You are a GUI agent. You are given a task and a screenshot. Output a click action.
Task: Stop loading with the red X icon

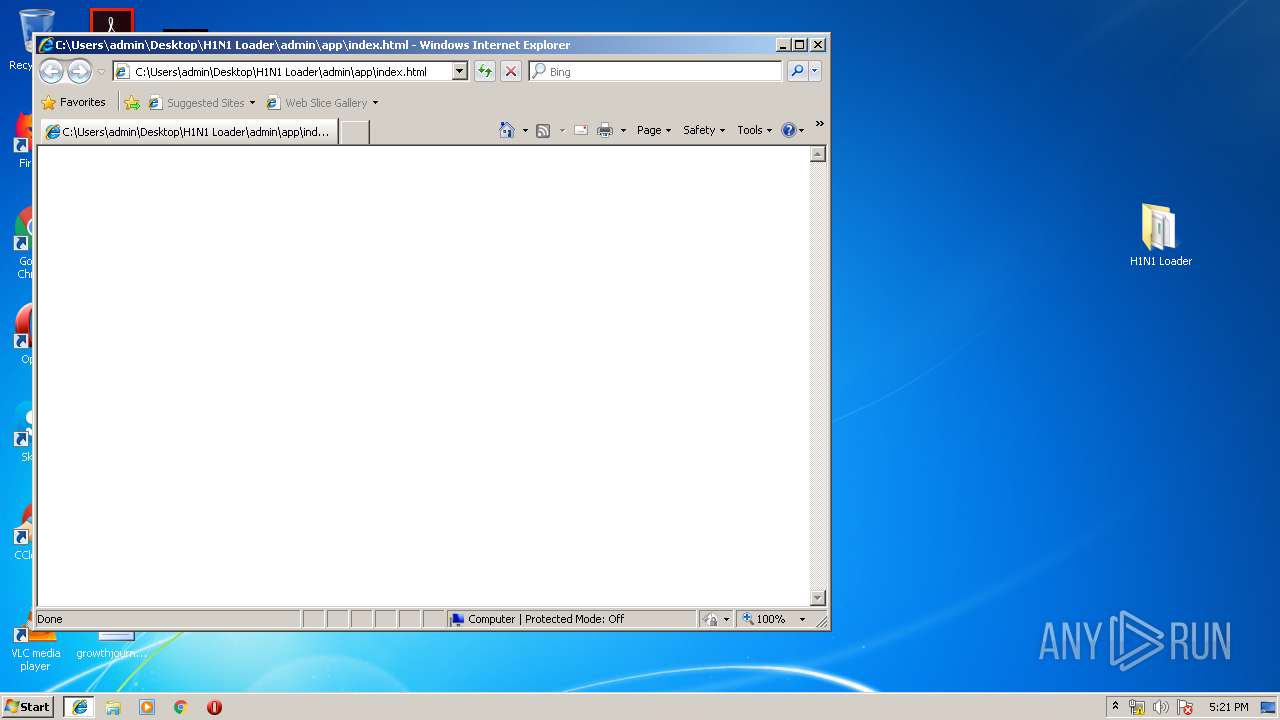511,72
